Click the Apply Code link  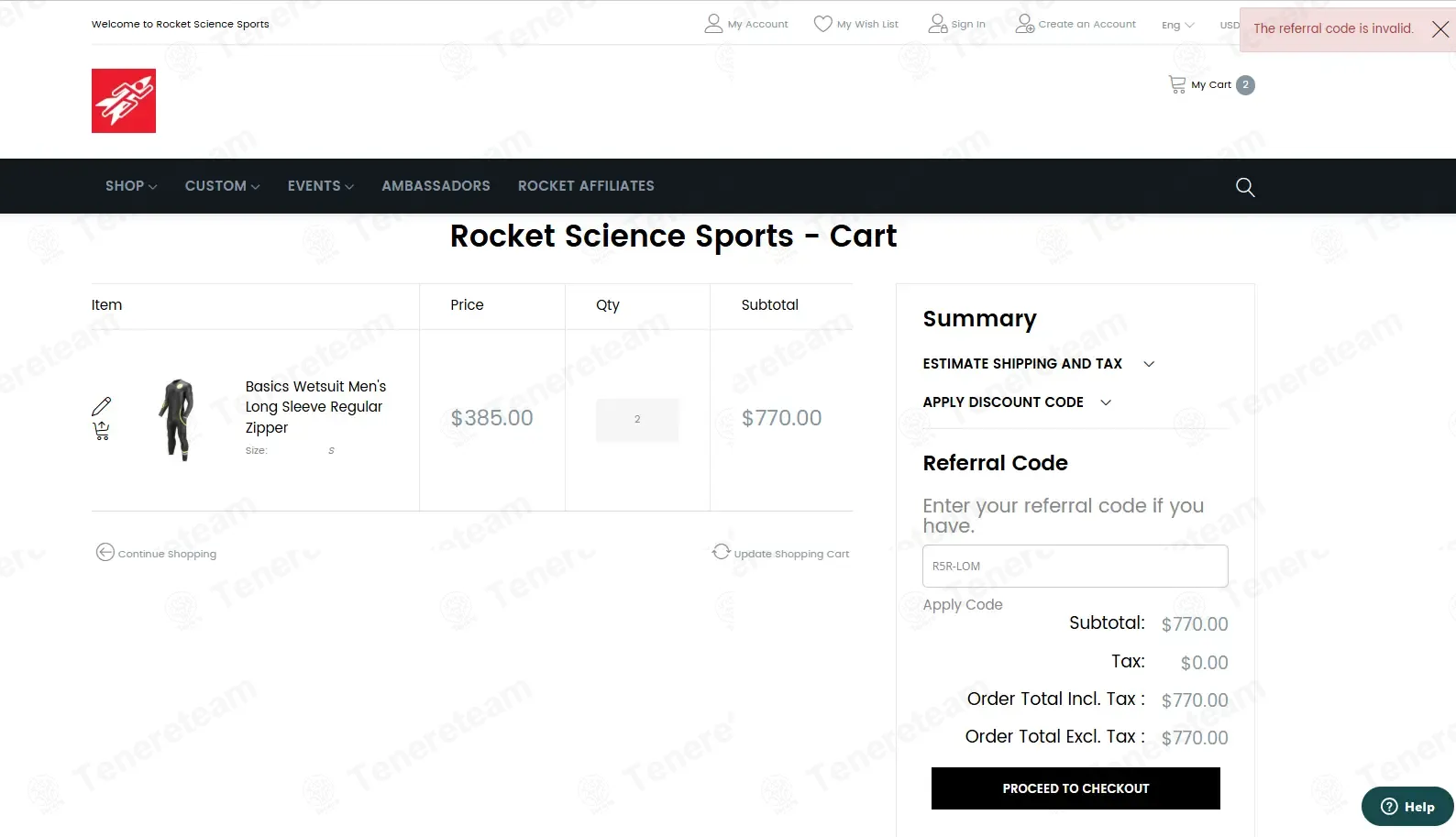(963, 605)
